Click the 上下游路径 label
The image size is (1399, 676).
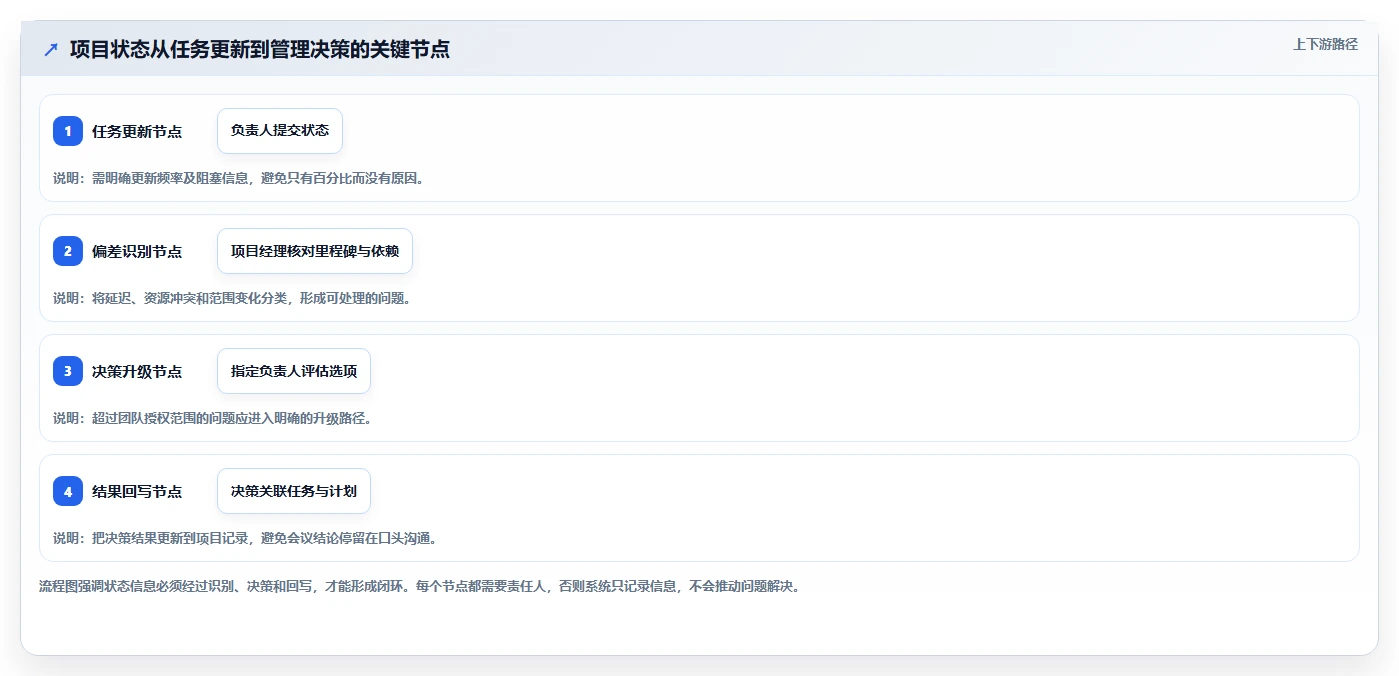tap(1325, 44)
